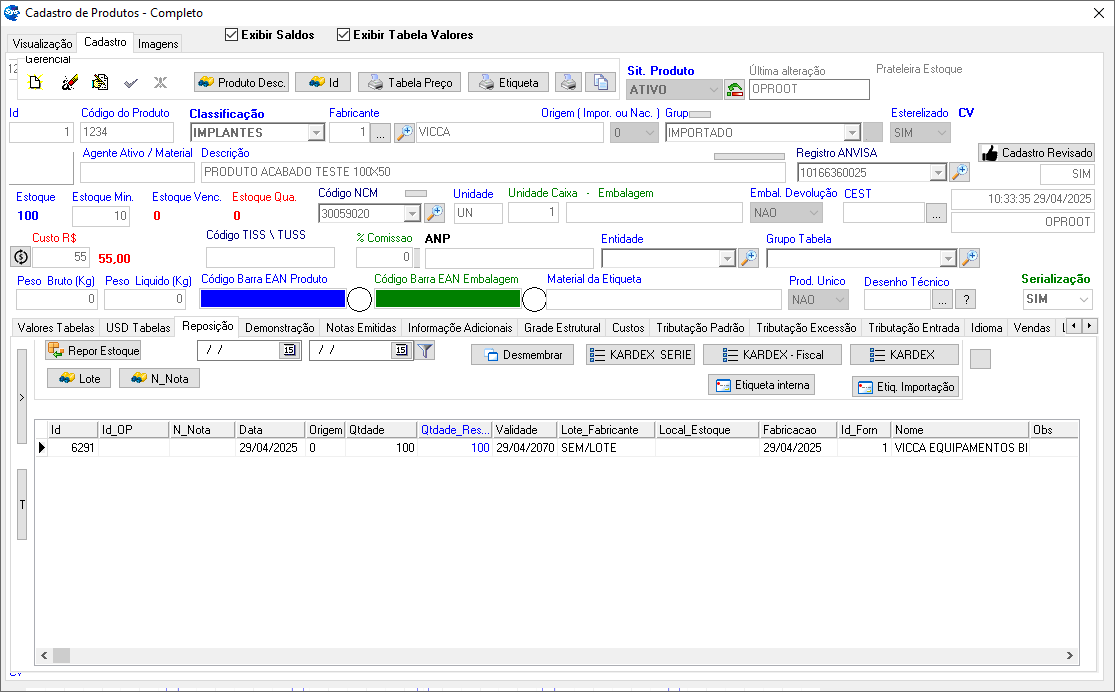Open the Imagens tab
Screen dimensions: 1115x692
click(x=158, y=44)
